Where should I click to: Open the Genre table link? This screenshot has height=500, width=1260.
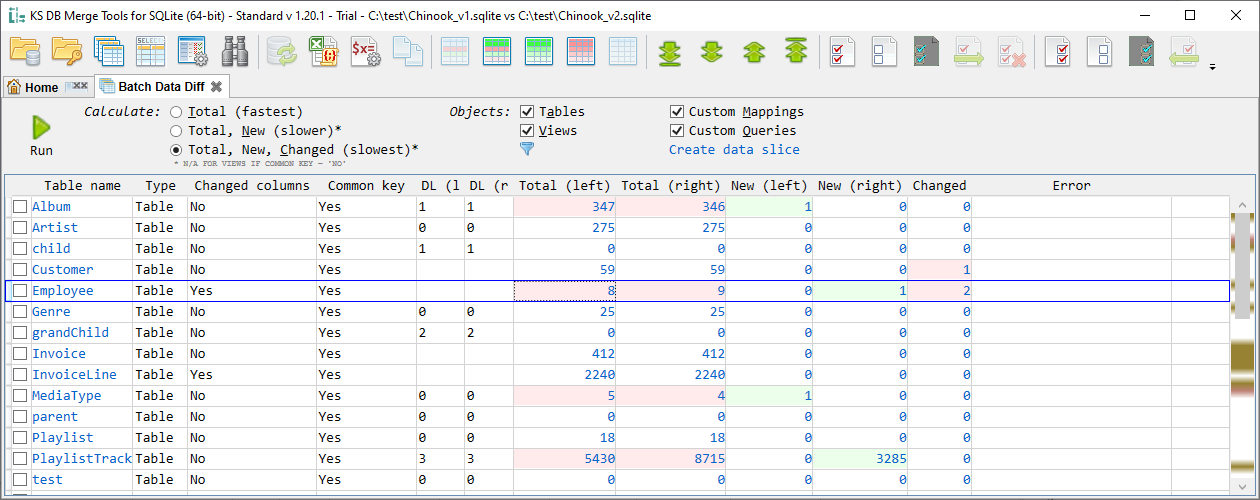[x=51, y=312]
